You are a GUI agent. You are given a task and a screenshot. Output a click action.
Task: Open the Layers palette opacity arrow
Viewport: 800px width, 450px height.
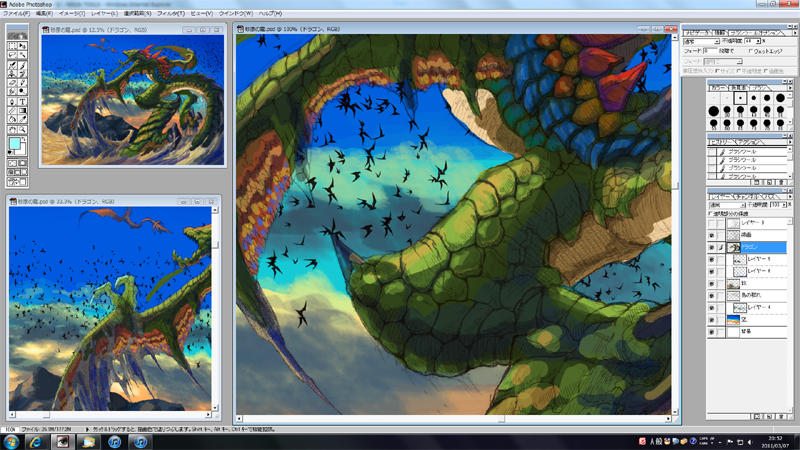(784, 205)
